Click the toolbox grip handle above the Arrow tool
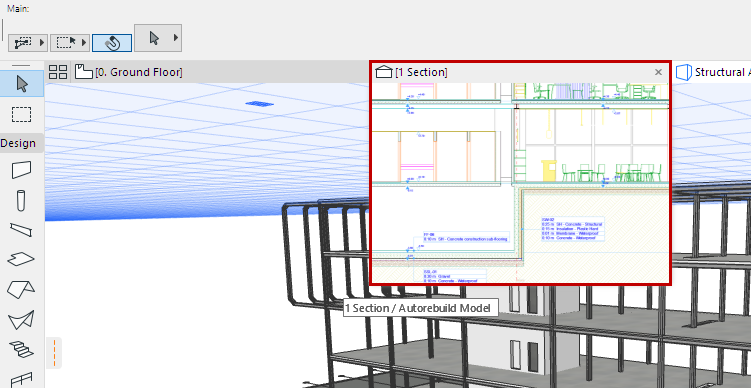Image resolution: width=751 pixels, height=388 pixels. coord(20,66)
